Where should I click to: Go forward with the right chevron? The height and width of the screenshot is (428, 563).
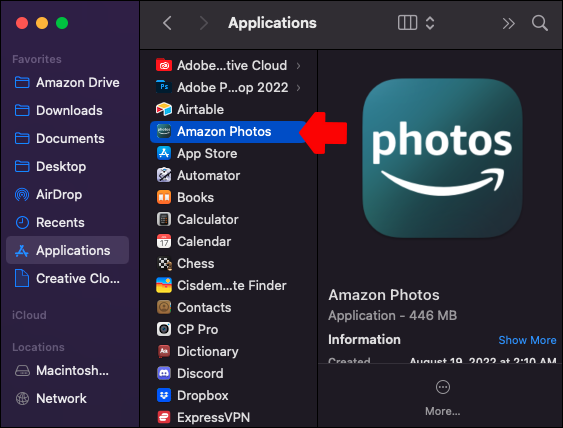pyautogui.click(x=204, y=23)
